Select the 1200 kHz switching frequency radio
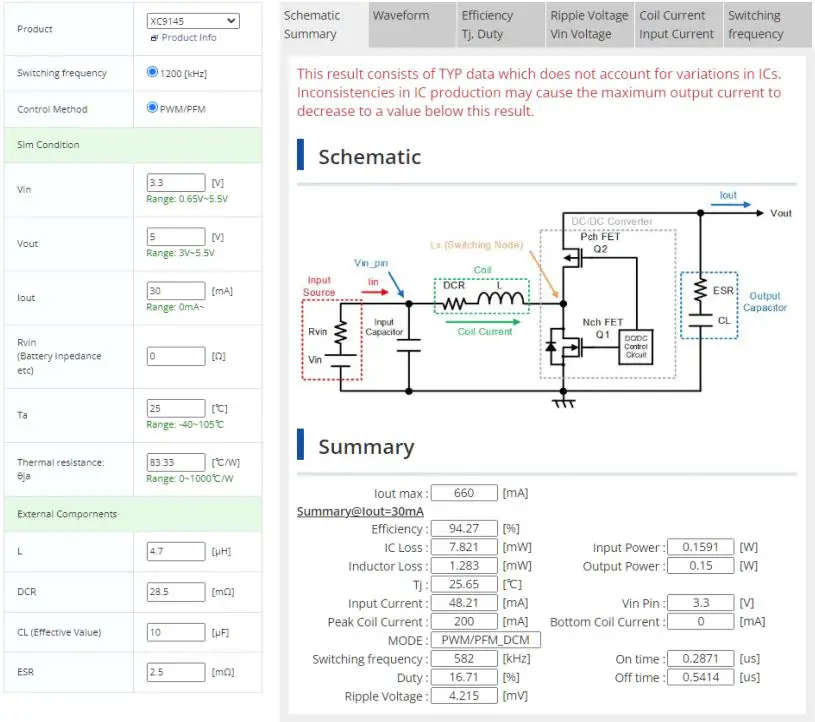Image resolution: width=815 pixels, height=722 pixels. coord(152,72)
